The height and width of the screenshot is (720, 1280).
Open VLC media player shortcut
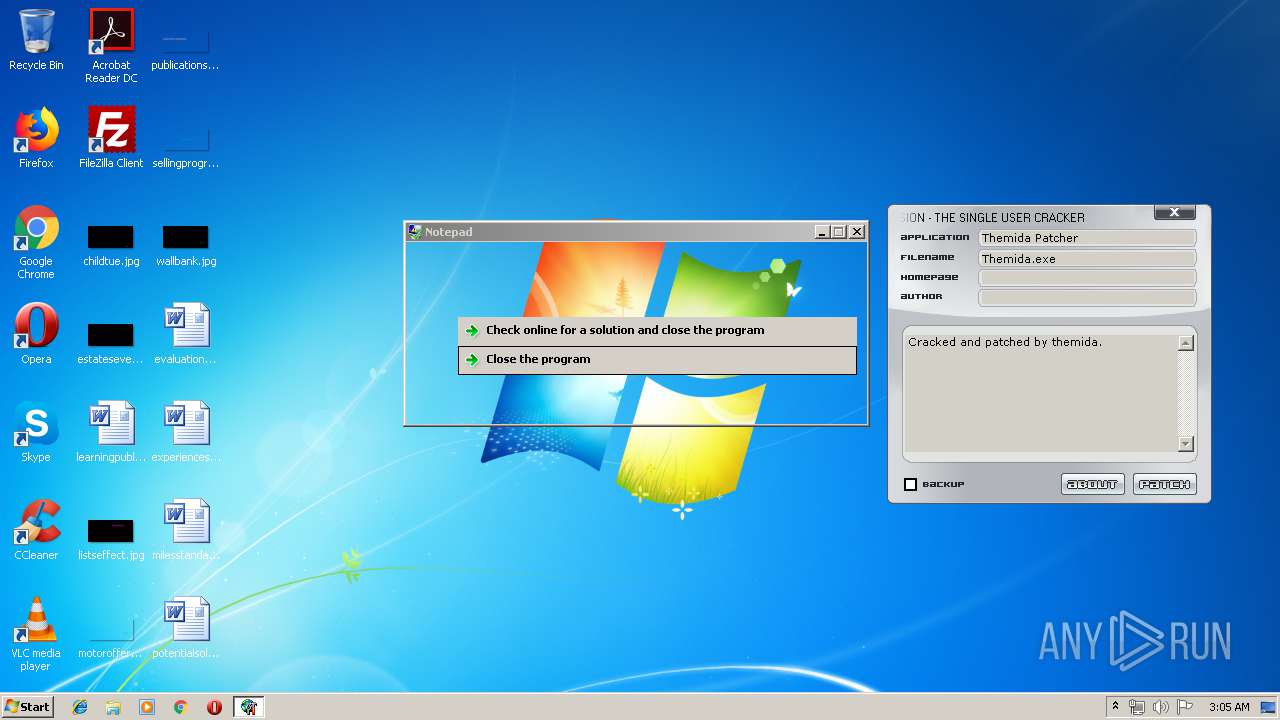36,634
